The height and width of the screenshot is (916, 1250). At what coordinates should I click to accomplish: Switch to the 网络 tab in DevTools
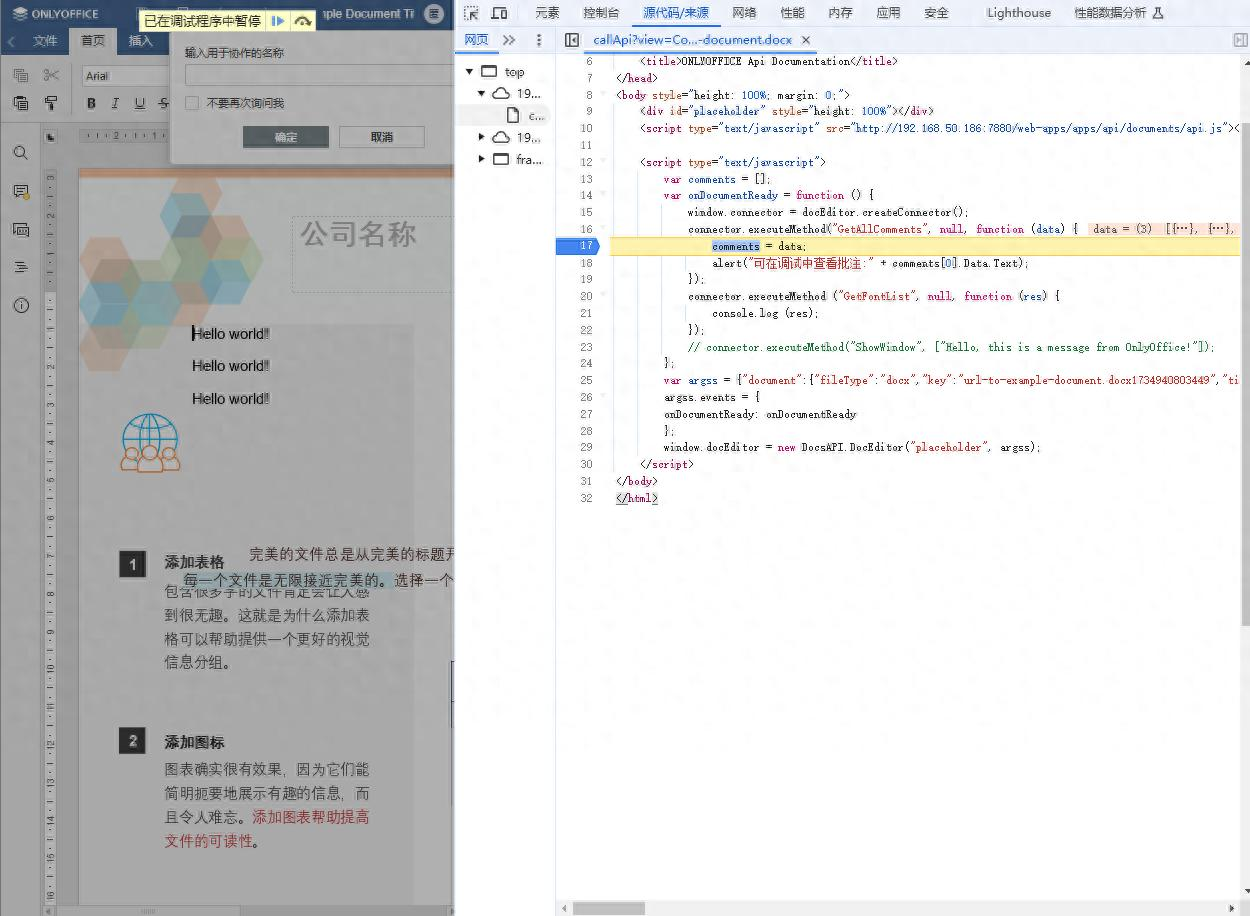(x=744, y=13)
